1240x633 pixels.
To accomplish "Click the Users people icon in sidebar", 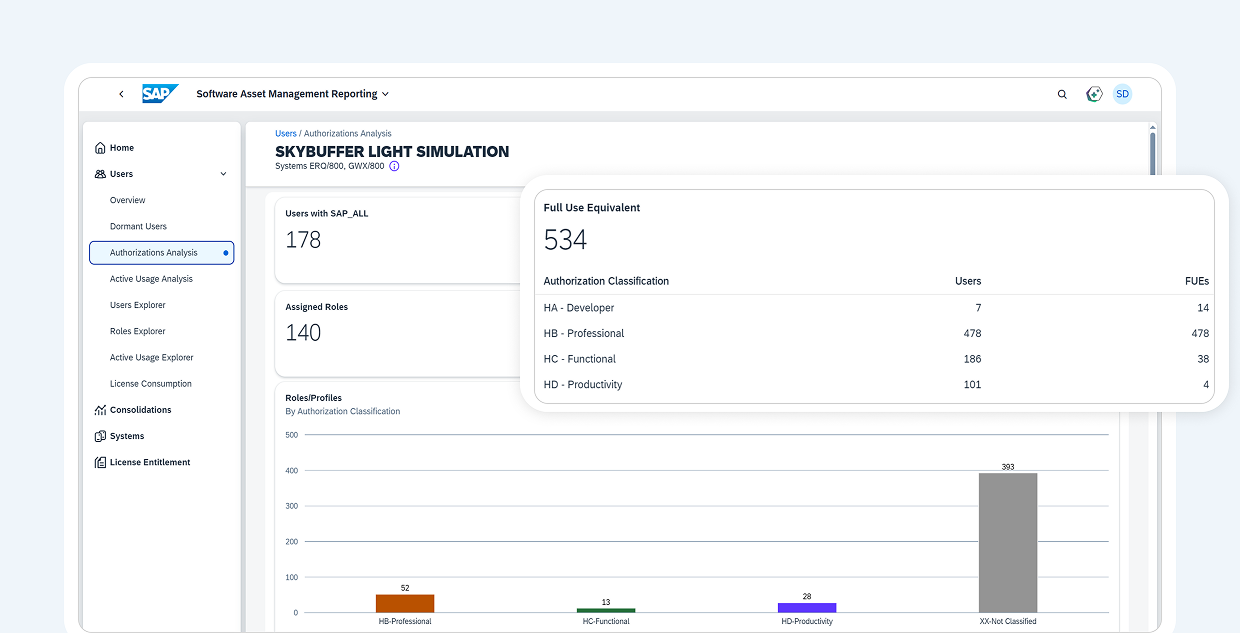I will coord(100,174).
